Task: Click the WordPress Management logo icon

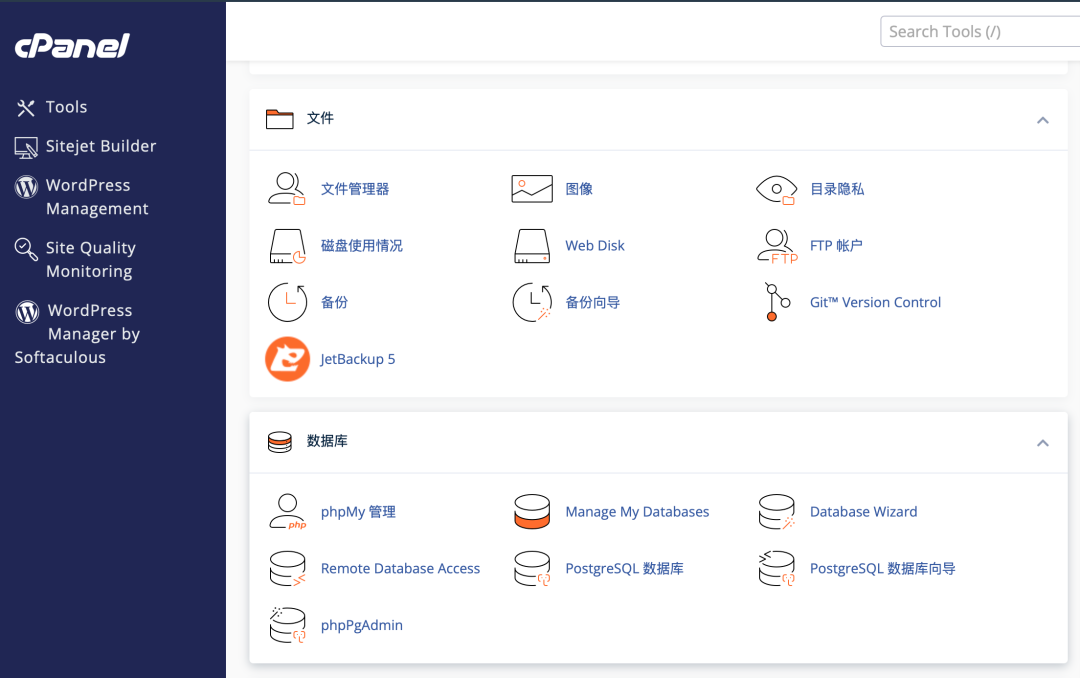Action: 26,186
